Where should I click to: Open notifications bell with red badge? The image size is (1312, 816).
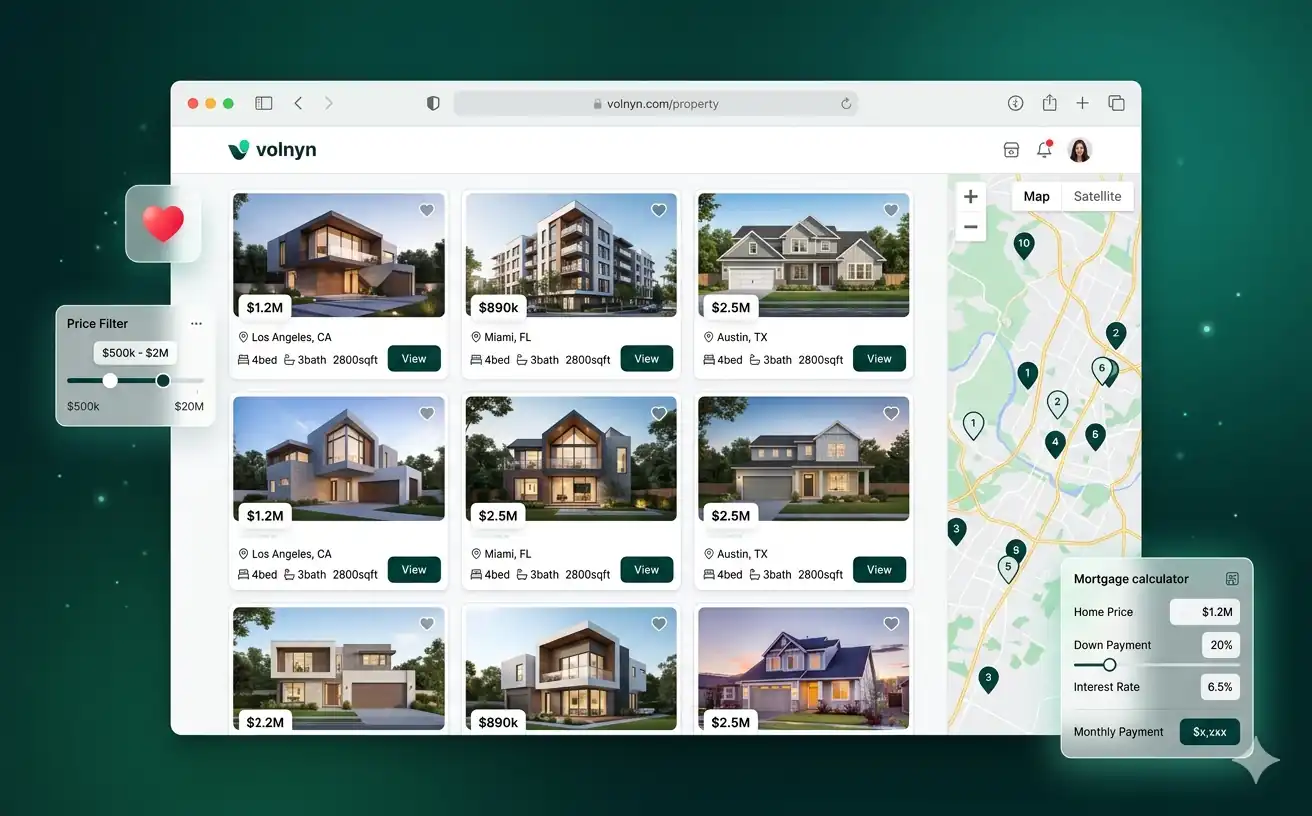[1044, 149]
